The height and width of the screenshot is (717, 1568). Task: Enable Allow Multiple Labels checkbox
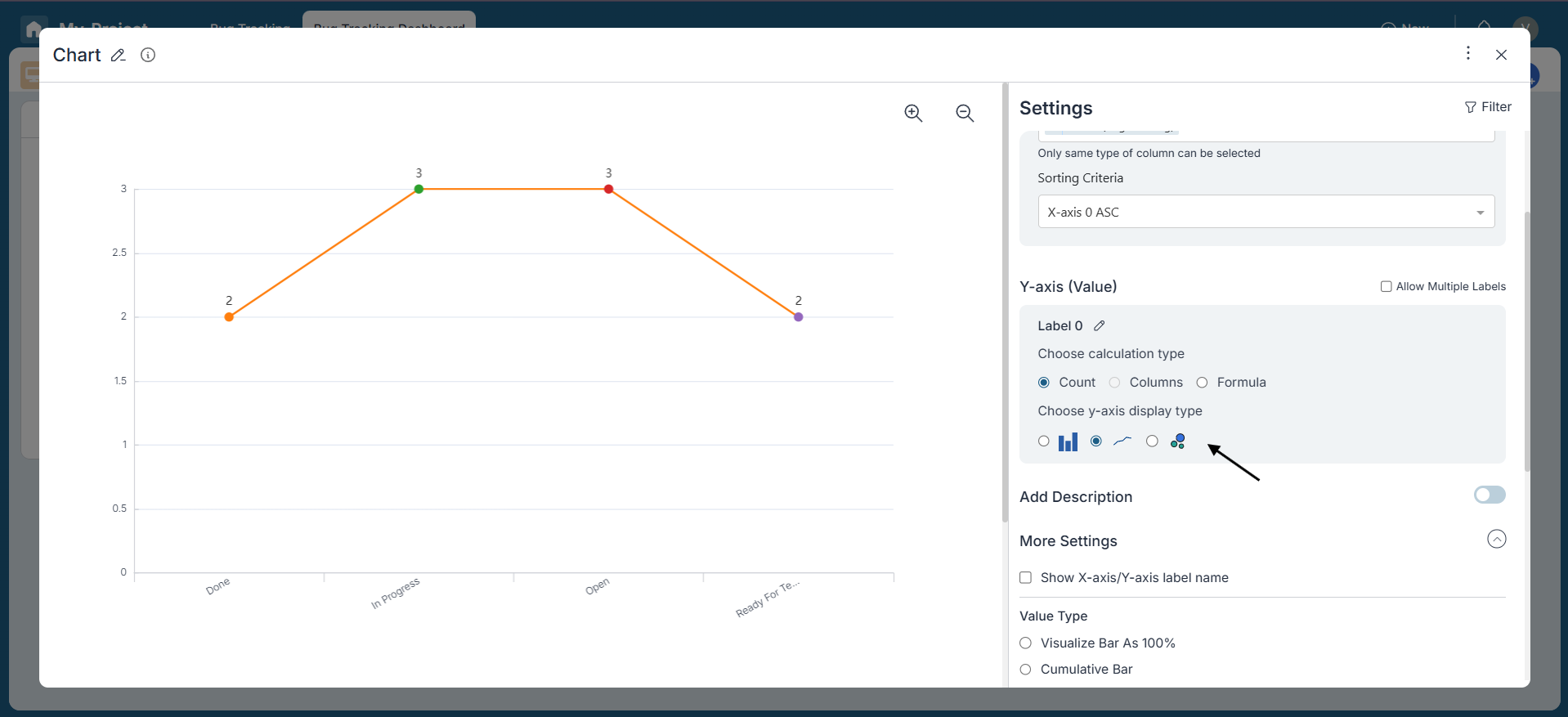(1387, 286)
